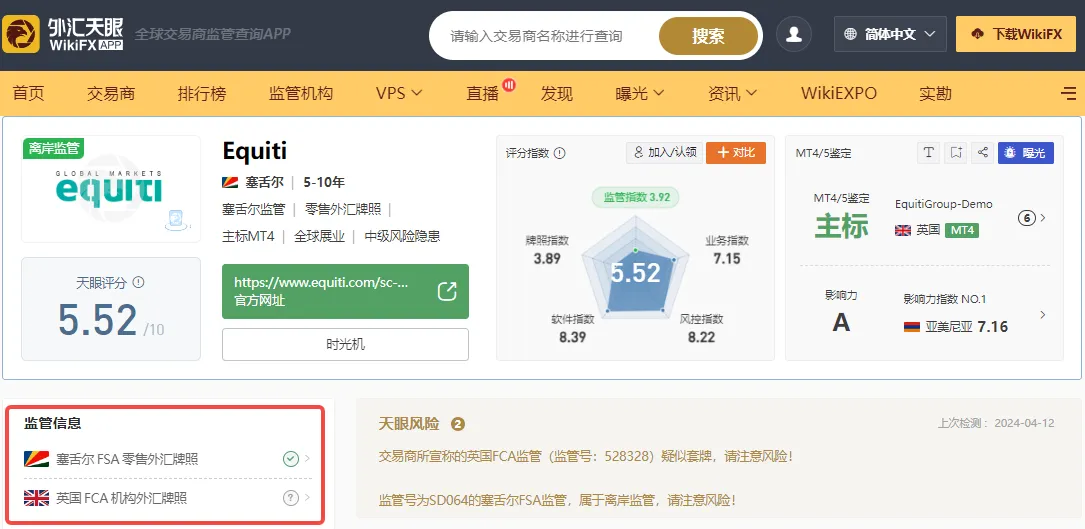Open the hamburger menu icon in navigation bar

1068,93
